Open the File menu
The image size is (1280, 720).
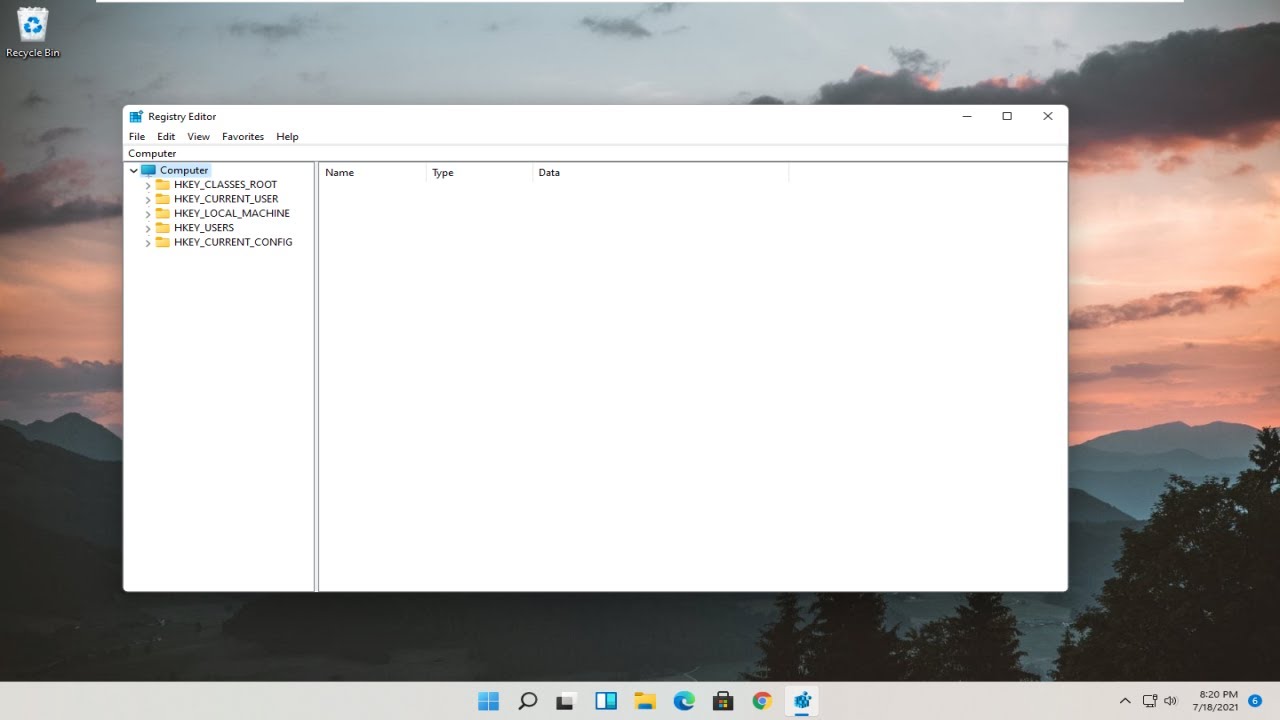137,137
